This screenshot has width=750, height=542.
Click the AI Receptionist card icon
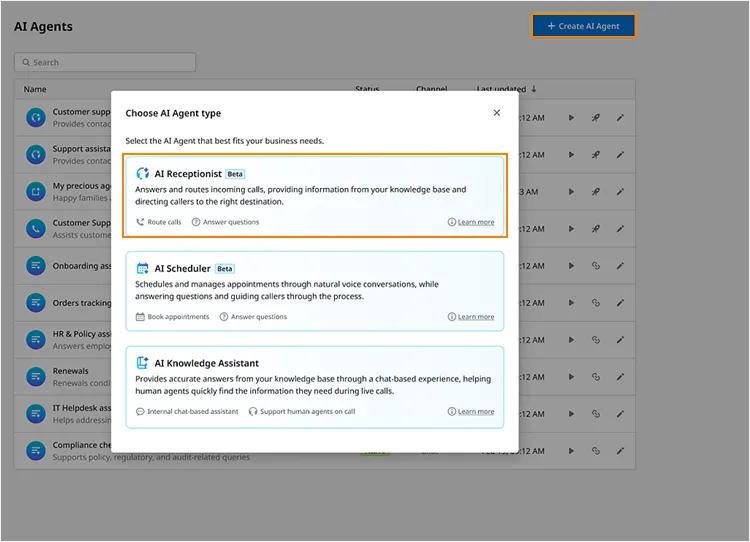pyautogui.click(x=143, y=173)
